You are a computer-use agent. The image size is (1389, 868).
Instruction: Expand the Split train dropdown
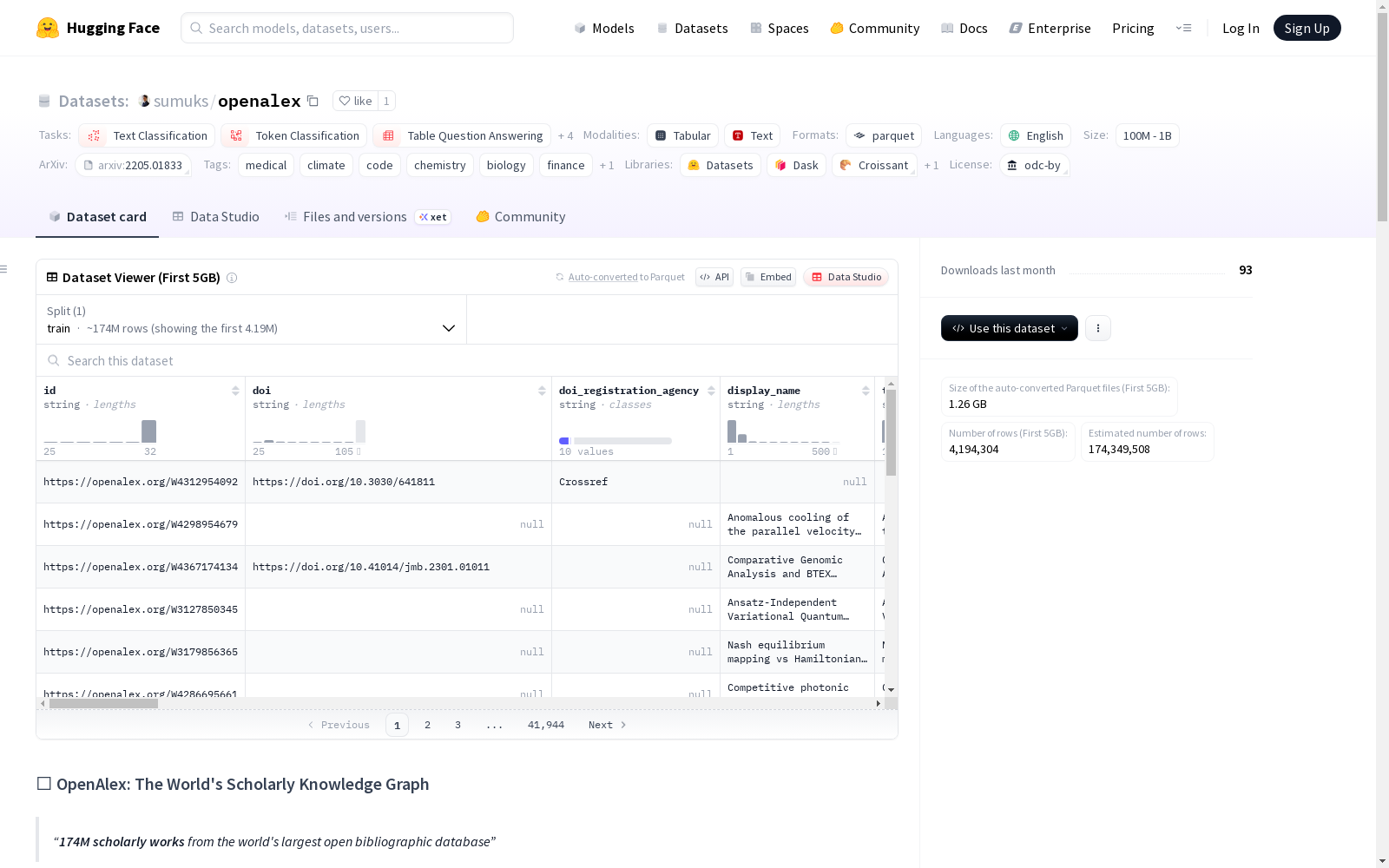click(251, 319)
